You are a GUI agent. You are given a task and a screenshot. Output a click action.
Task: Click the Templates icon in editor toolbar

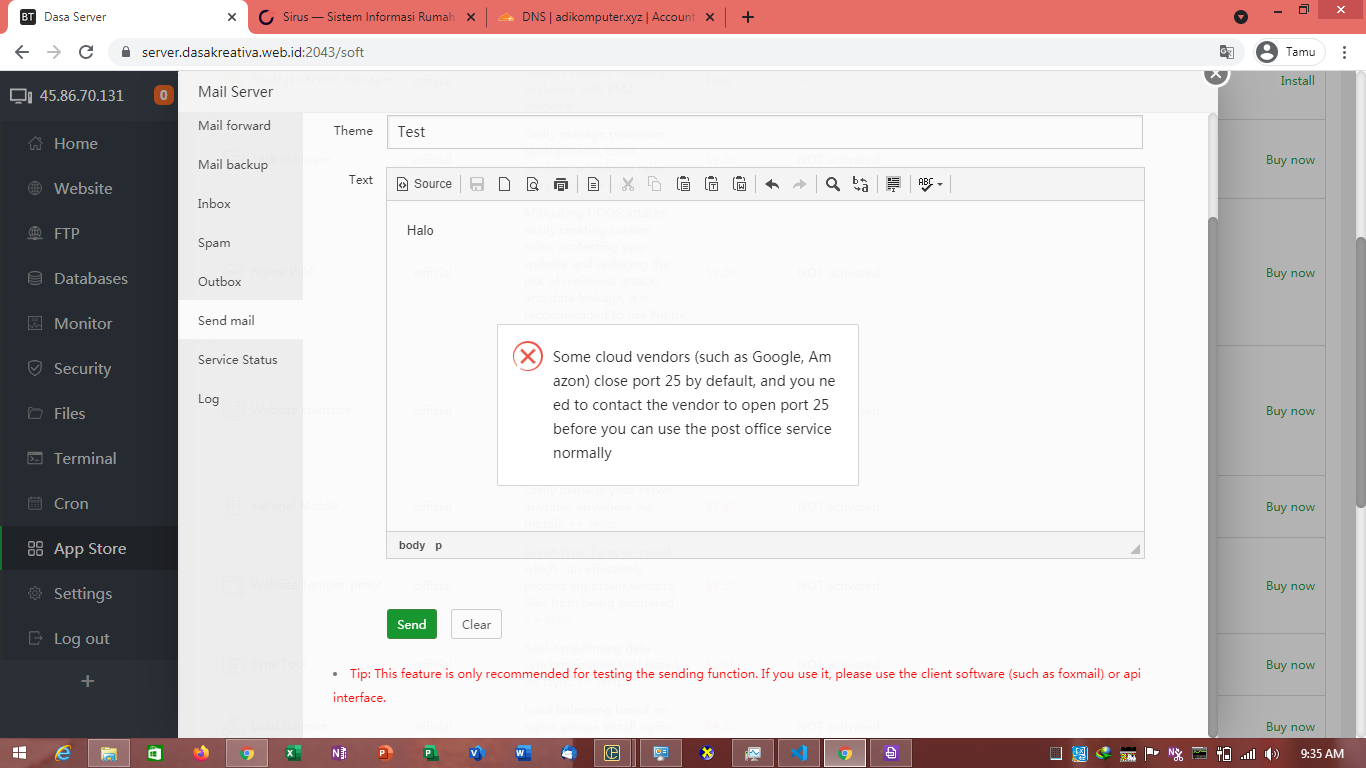593,184
